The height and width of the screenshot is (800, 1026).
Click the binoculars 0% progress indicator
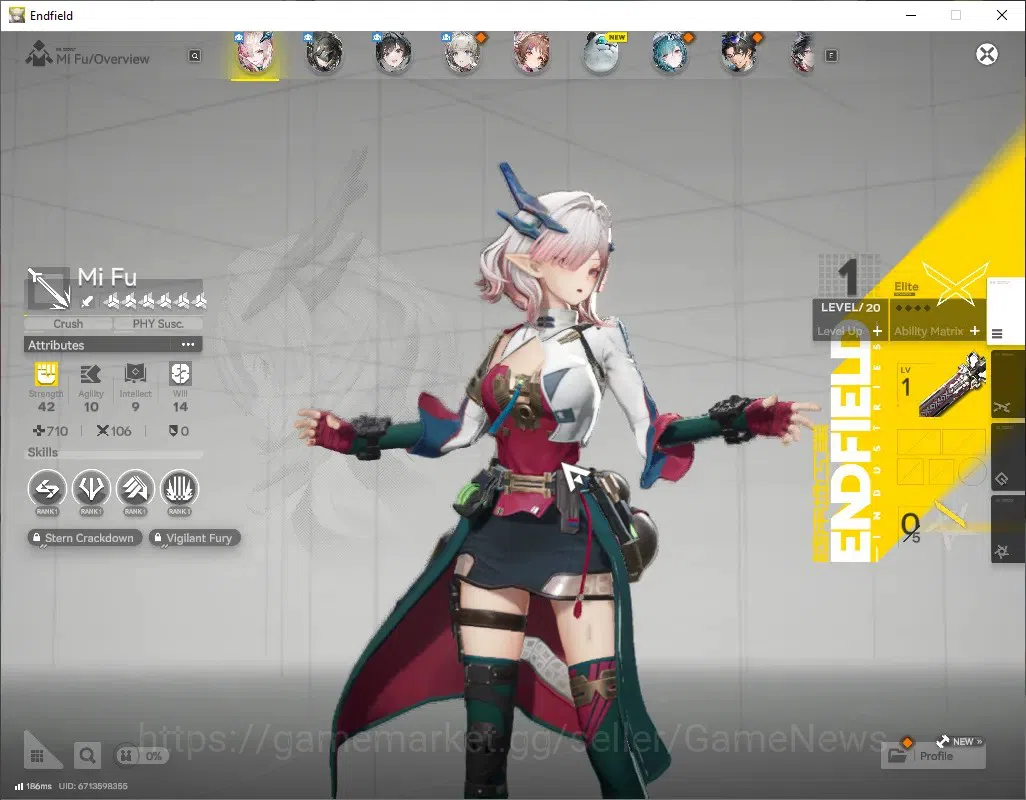click(x=141, y=756)
